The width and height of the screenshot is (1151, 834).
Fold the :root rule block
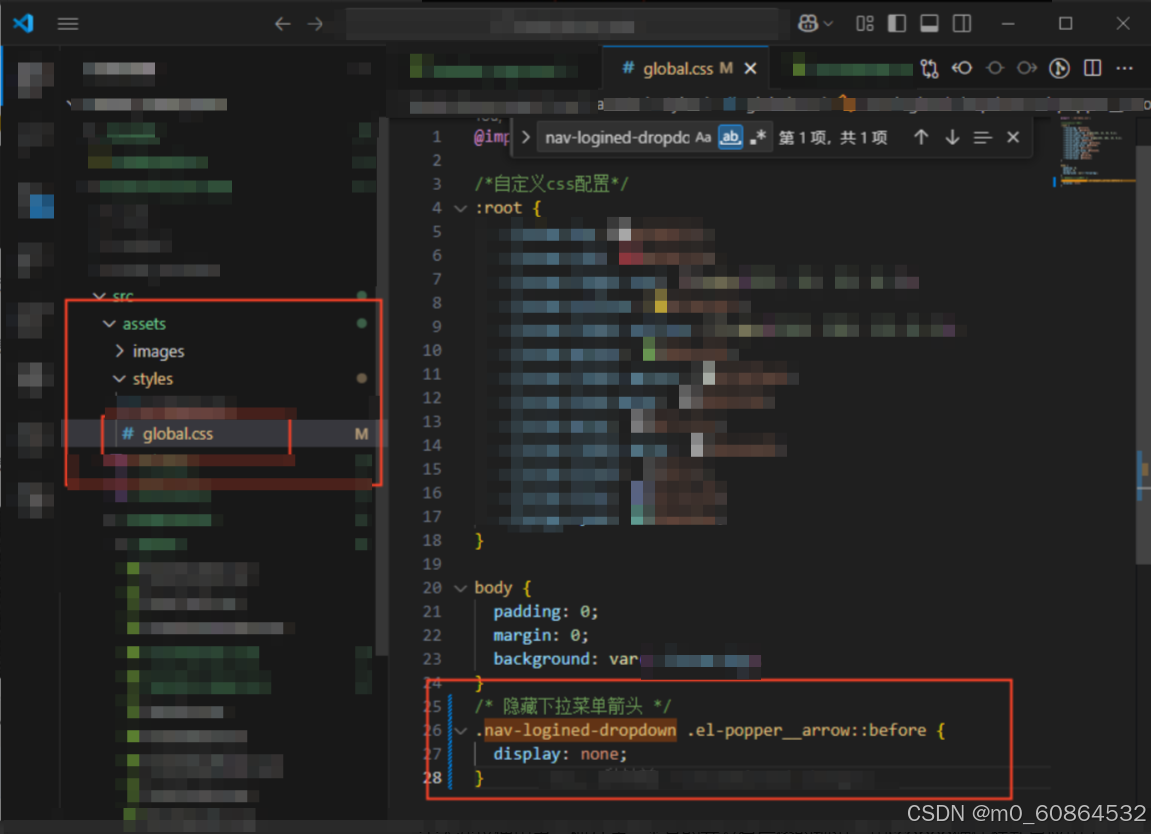pyautogui.click(x=460, y=208)
